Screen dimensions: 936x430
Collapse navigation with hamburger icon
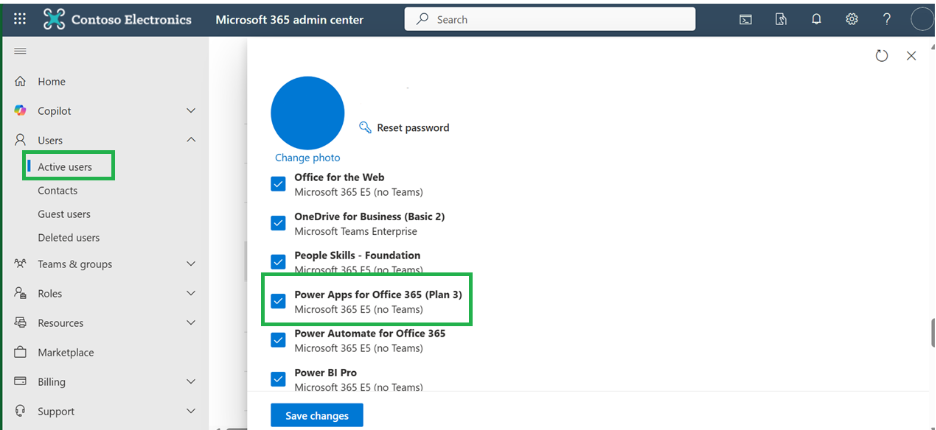[x=20, y=51]
